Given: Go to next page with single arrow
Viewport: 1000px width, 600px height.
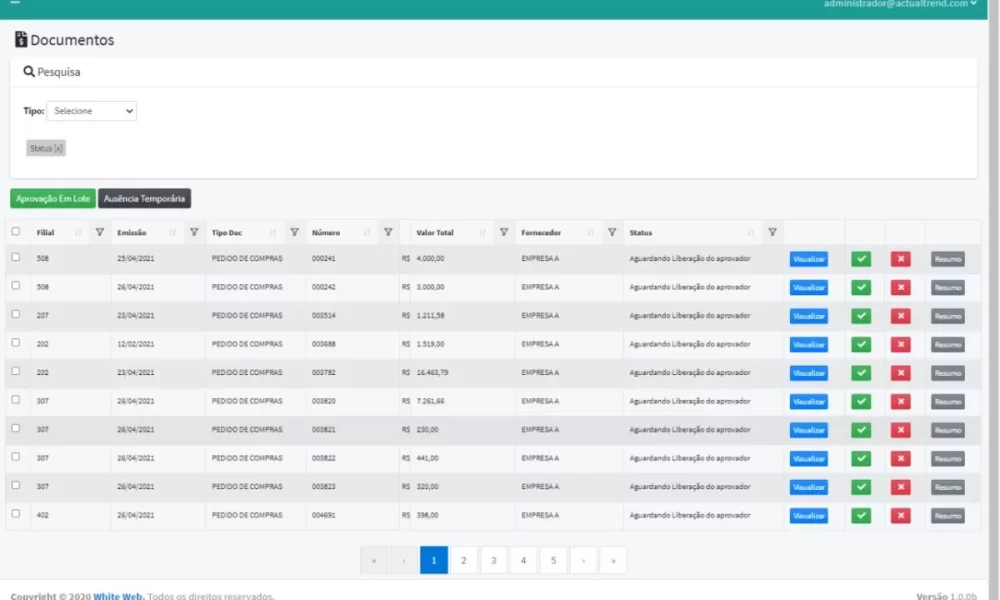Looking at the screenshot, I should [x=584, y=560].
